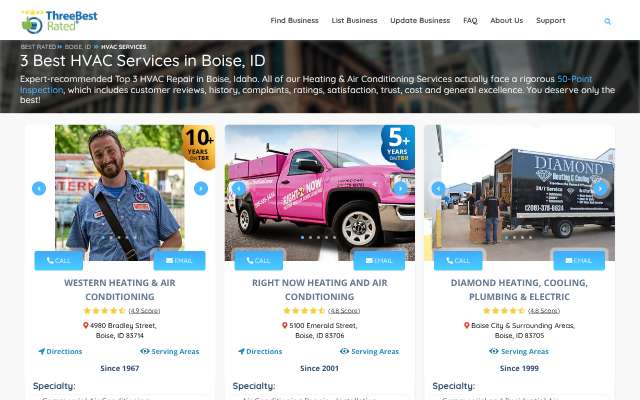
Task: Open Update Business menu item
Action: pos(420,20)
